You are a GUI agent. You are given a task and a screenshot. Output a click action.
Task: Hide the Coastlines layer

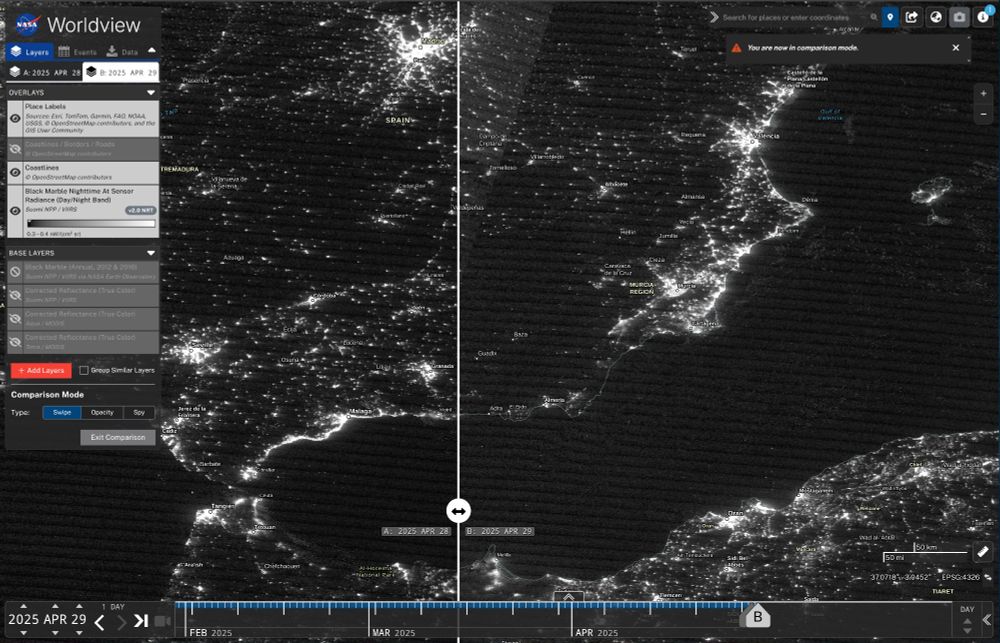click(x=15, y=172)
